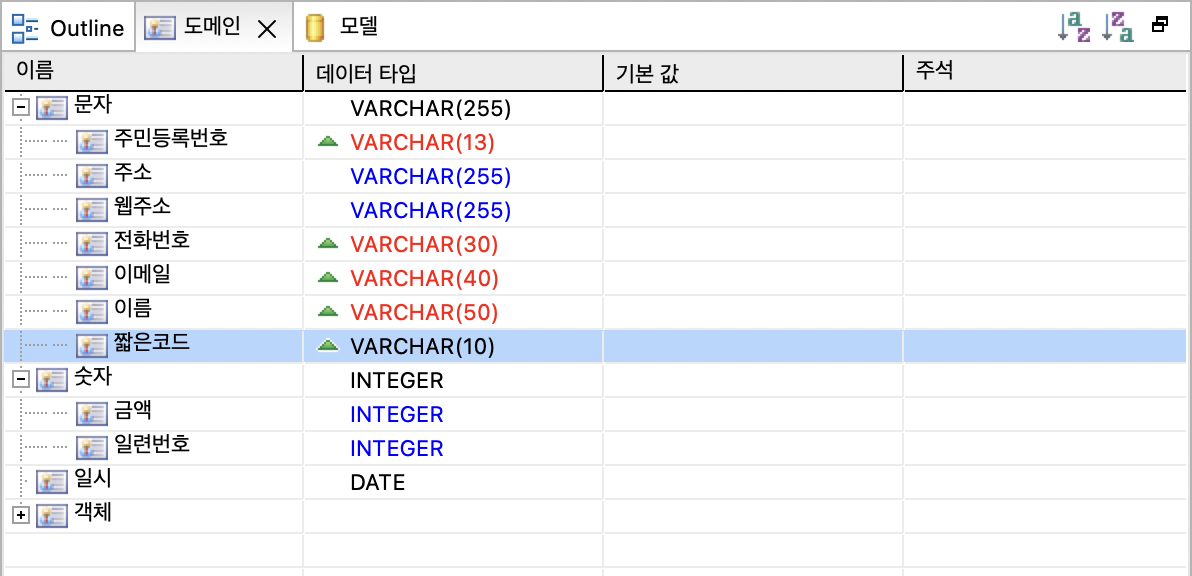Click the green triangle beside VARCHAR(40)
The height and width of the screenshot is (576, 1192).
[x=328, y=277]
